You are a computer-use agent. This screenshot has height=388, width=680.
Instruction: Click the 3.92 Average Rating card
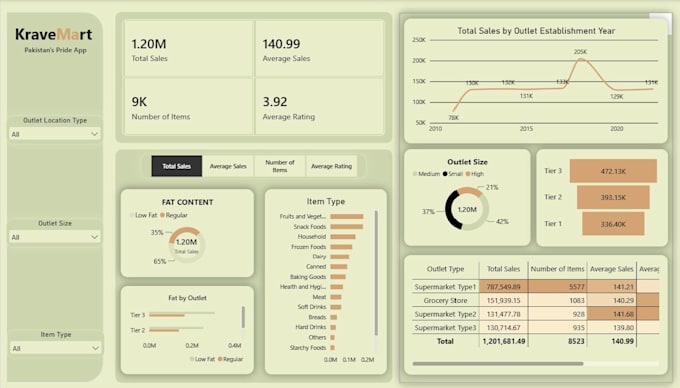coord(320,106)
